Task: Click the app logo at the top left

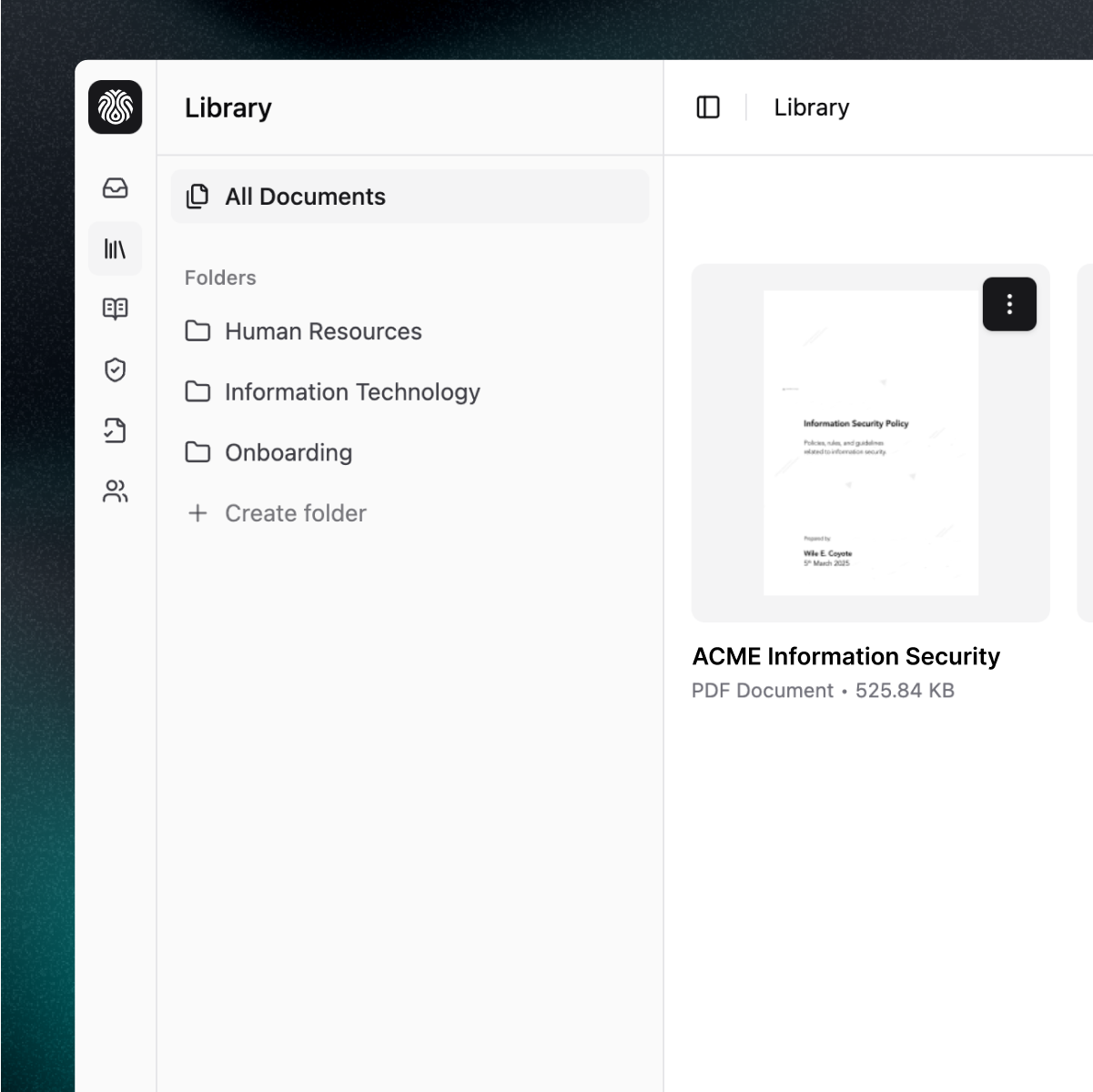Action: (115, 107)
